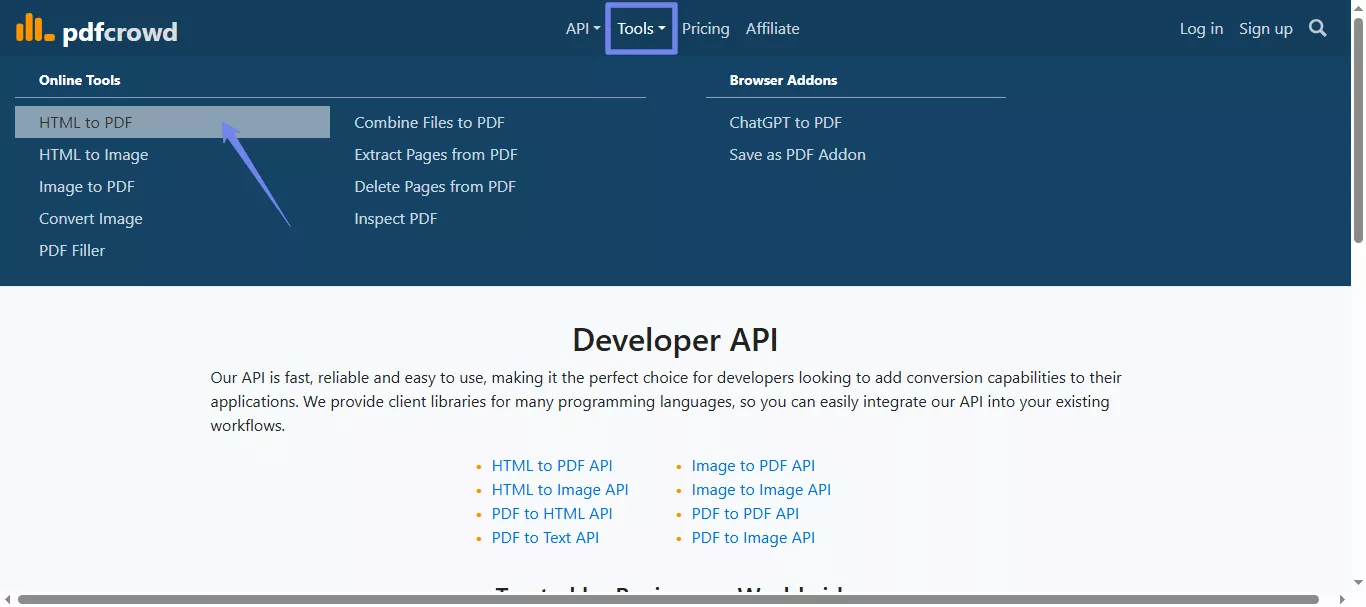Open Inspect PDF tool
The height and width of the screenshot is (607, 1366).
(x=396, y=218)
